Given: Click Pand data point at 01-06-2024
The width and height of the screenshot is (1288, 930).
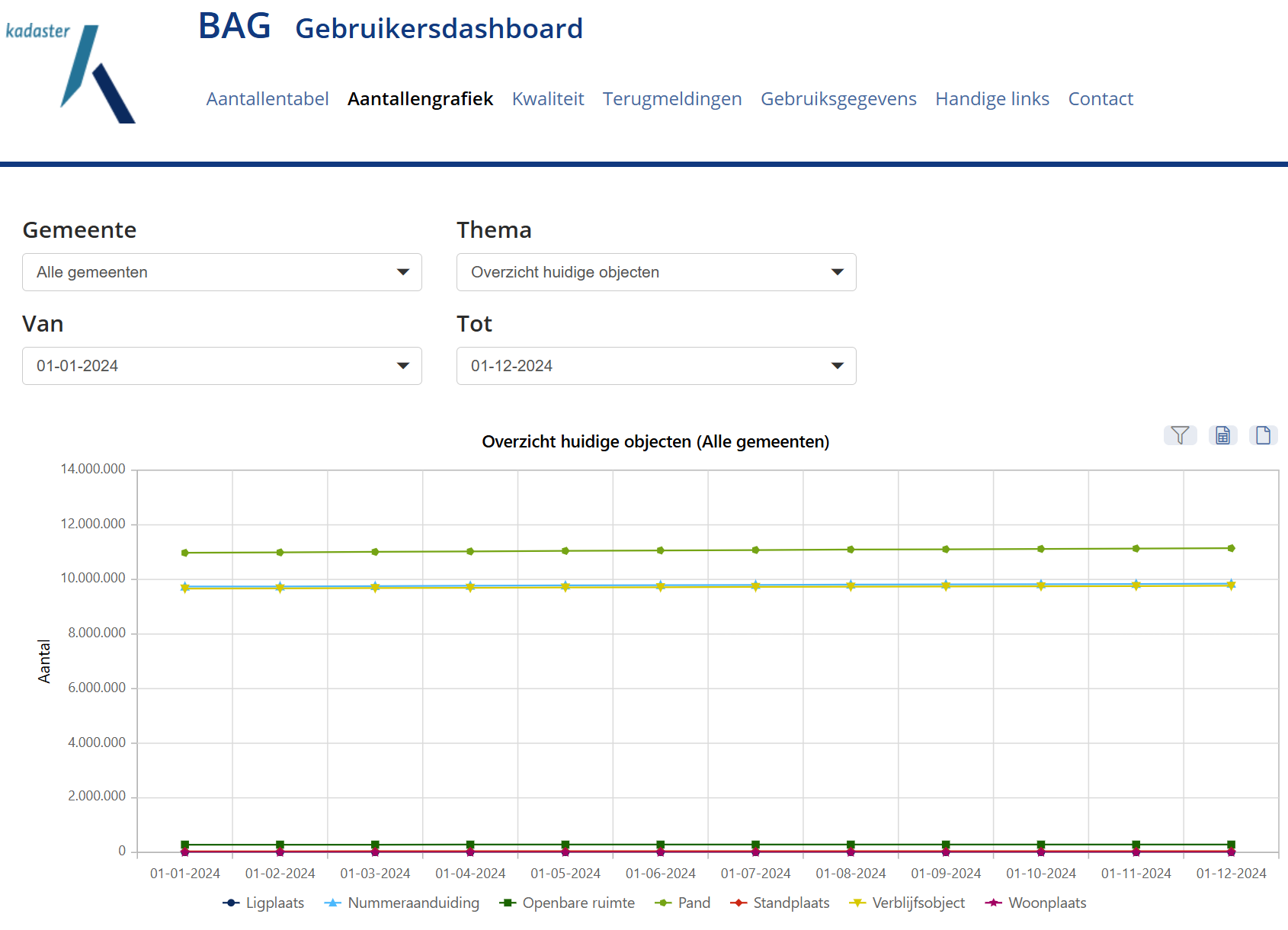Looking at the screenshot, I should coord(661,550).
